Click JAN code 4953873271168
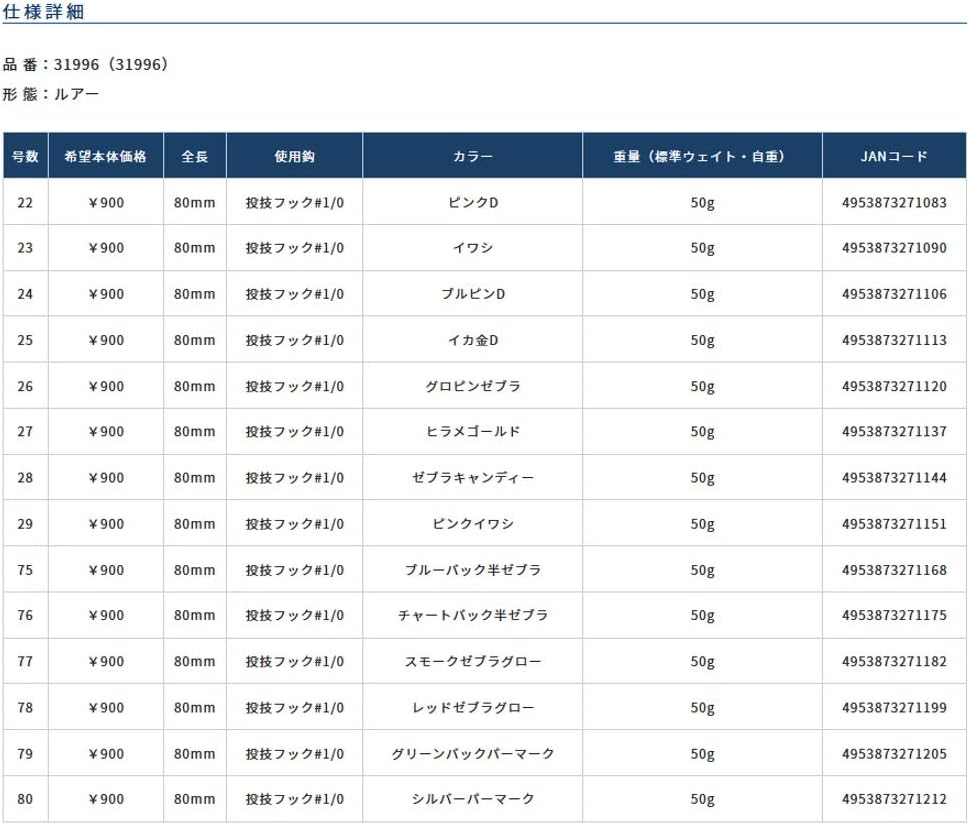The height and width of the screenshot is (825, 970). [894, 570]
